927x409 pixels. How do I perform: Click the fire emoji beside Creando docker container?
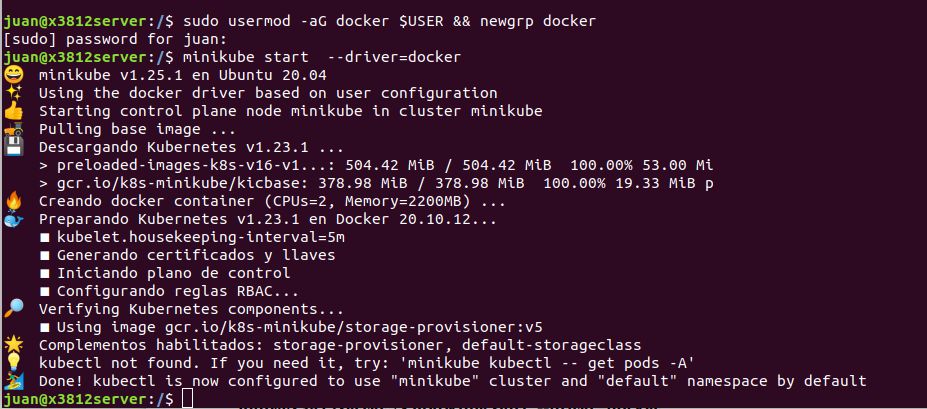tap(14, 201)
